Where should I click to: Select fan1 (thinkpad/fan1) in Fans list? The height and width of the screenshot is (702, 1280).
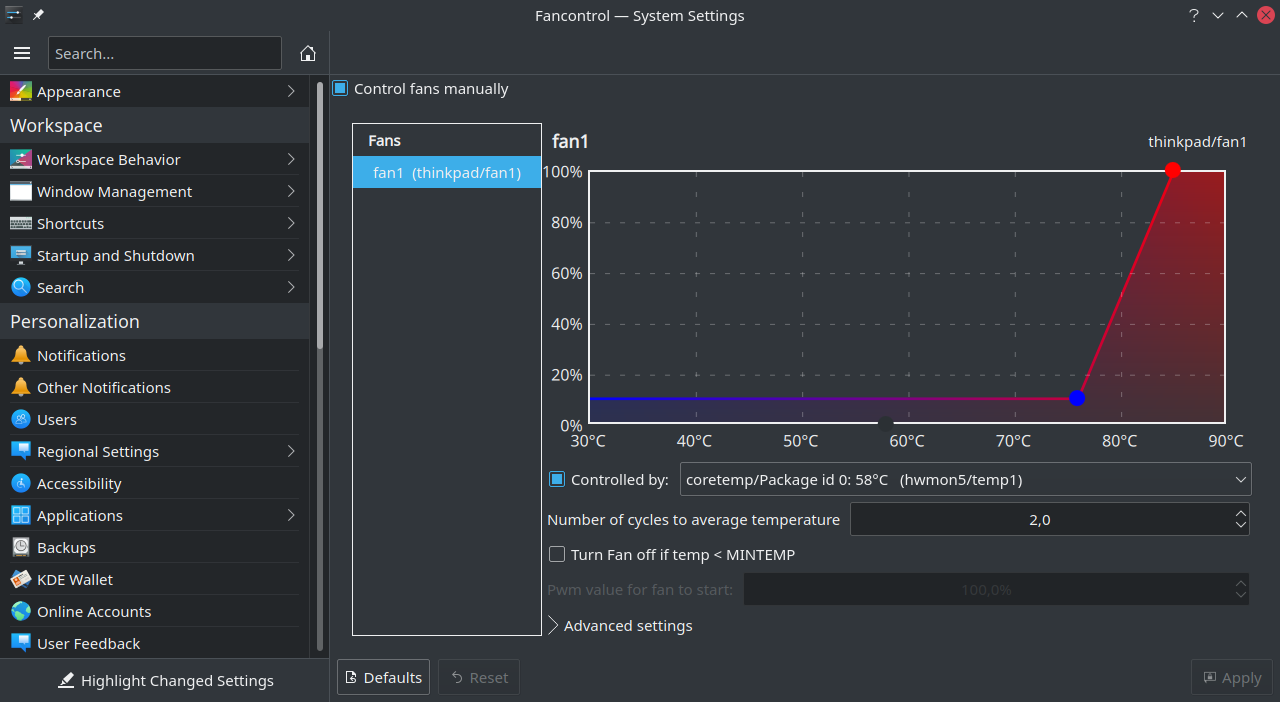coord(446,172)
